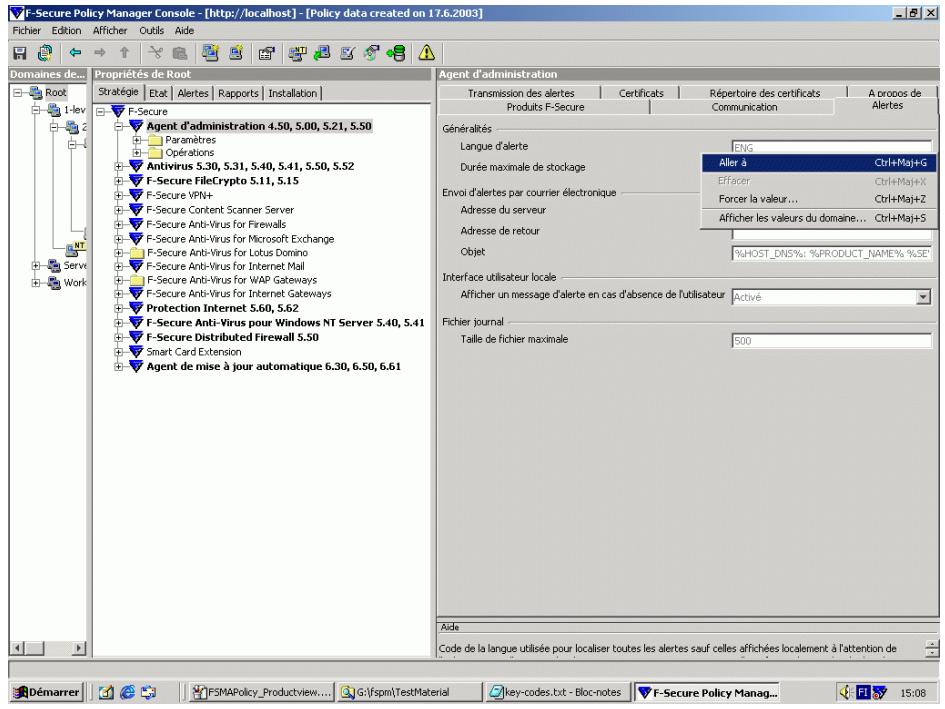Open the Répertoire des certificats tab
This screenshot has height=709, width=945.
click(764, 93)
